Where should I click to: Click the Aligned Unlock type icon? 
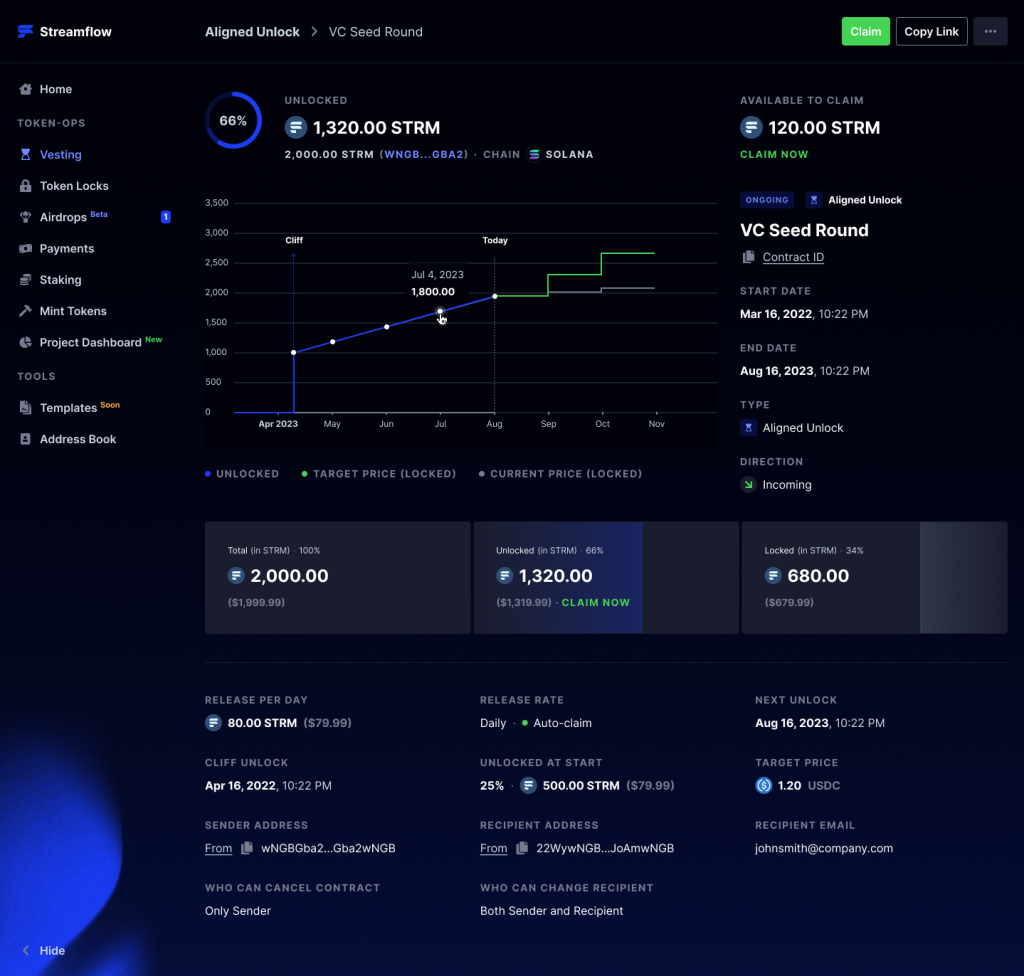point(748,428)
